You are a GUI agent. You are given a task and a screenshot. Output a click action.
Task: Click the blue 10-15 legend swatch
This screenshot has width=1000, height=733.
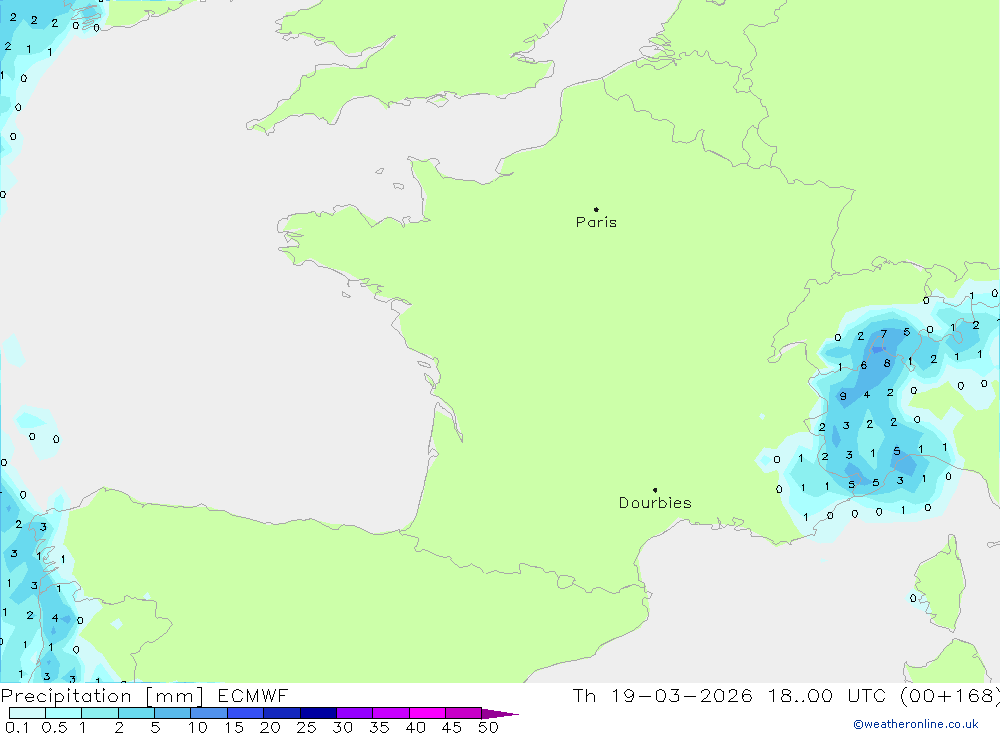click(209, 713)
